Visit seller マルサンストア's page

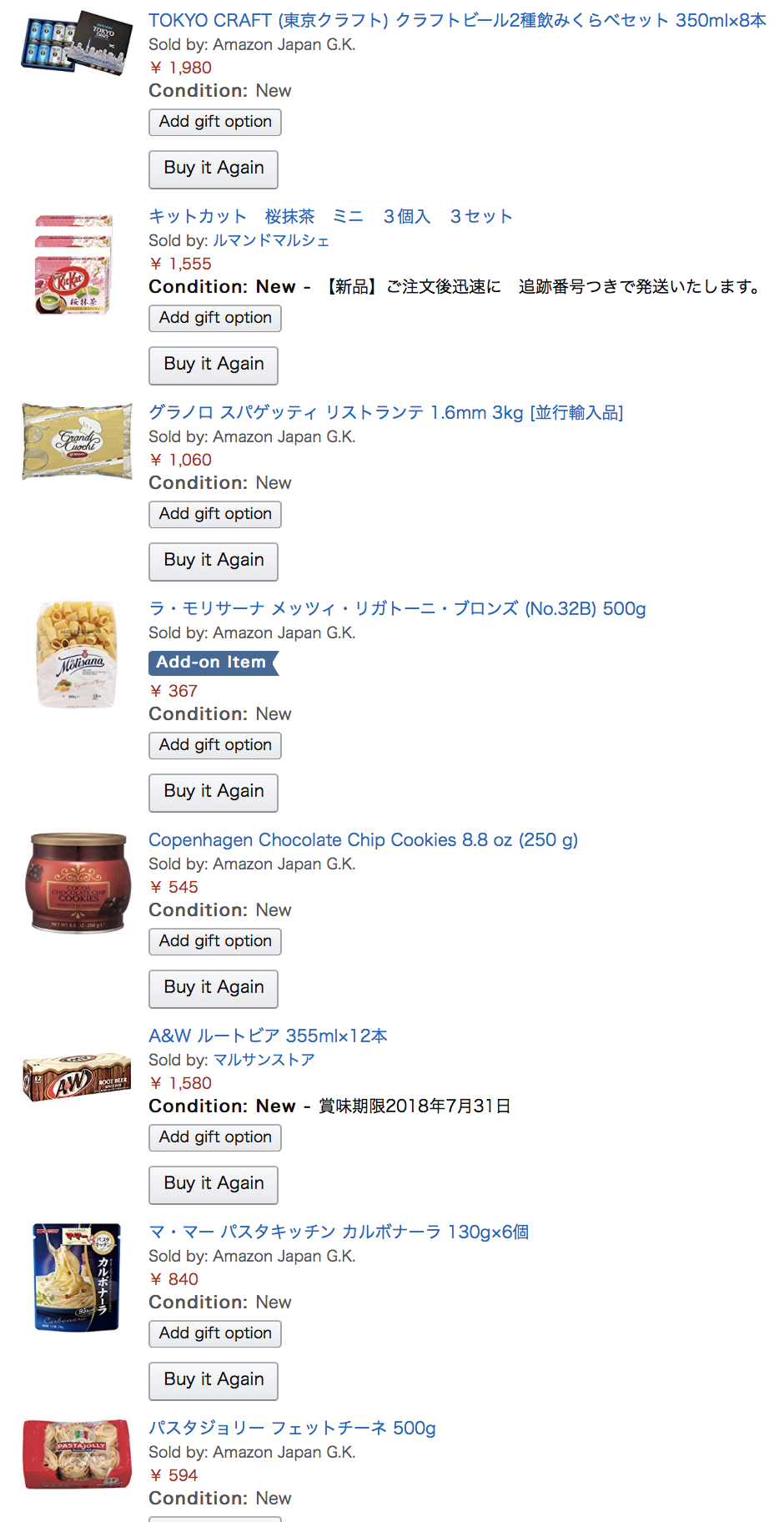264,1060
